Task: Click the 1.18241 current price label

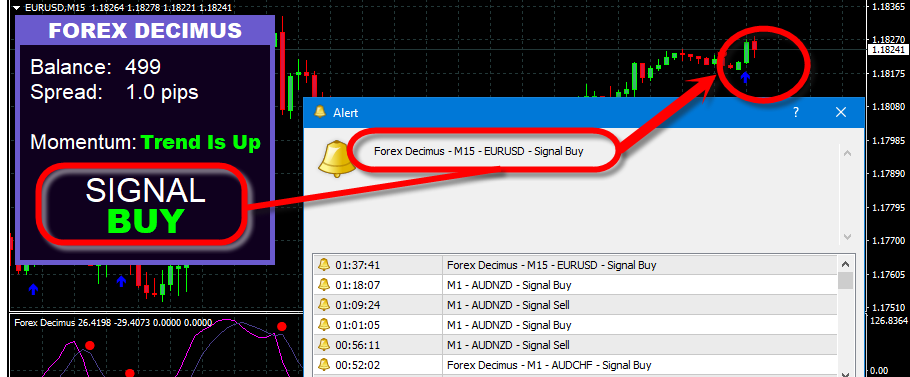Action: click(x=887, y=50)
